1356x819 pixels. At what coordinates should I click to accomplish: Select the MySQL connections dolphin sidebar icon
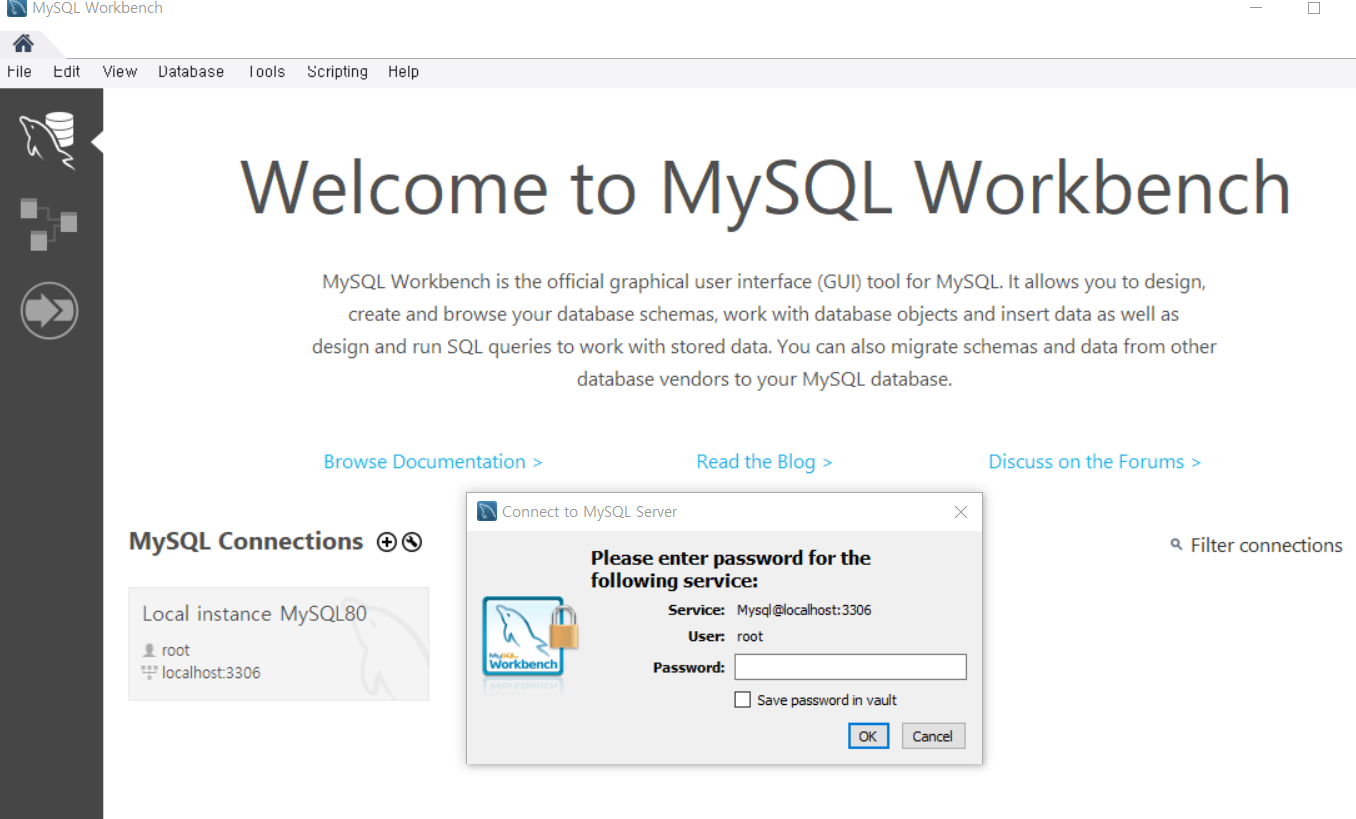click(x=48, y=141)
